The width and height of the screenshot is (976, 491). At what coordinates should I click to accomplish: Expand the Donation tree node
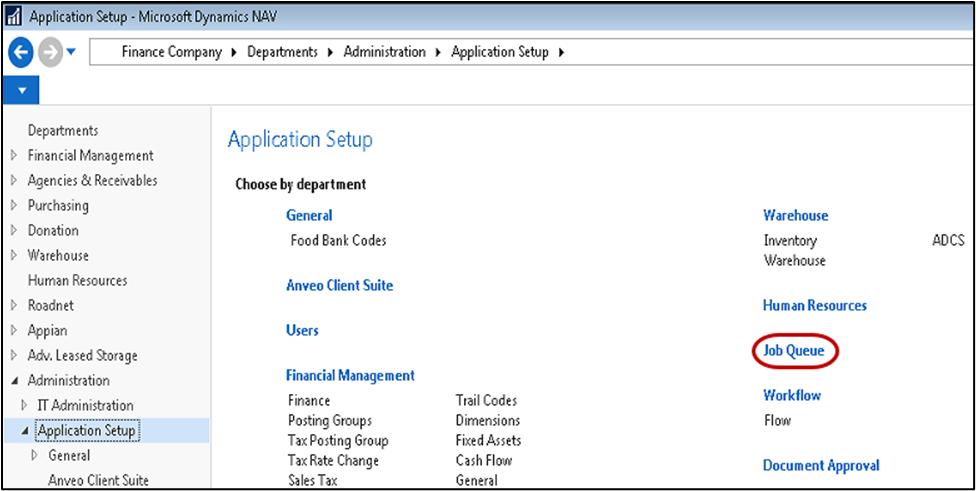[x=14, y=230]
